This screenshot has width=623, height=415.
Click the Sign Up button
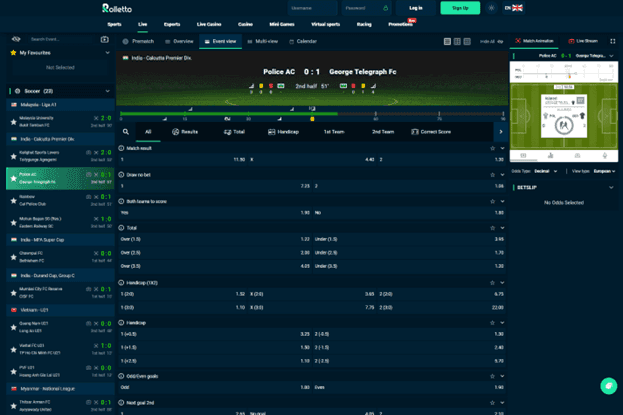click(460, 8)
